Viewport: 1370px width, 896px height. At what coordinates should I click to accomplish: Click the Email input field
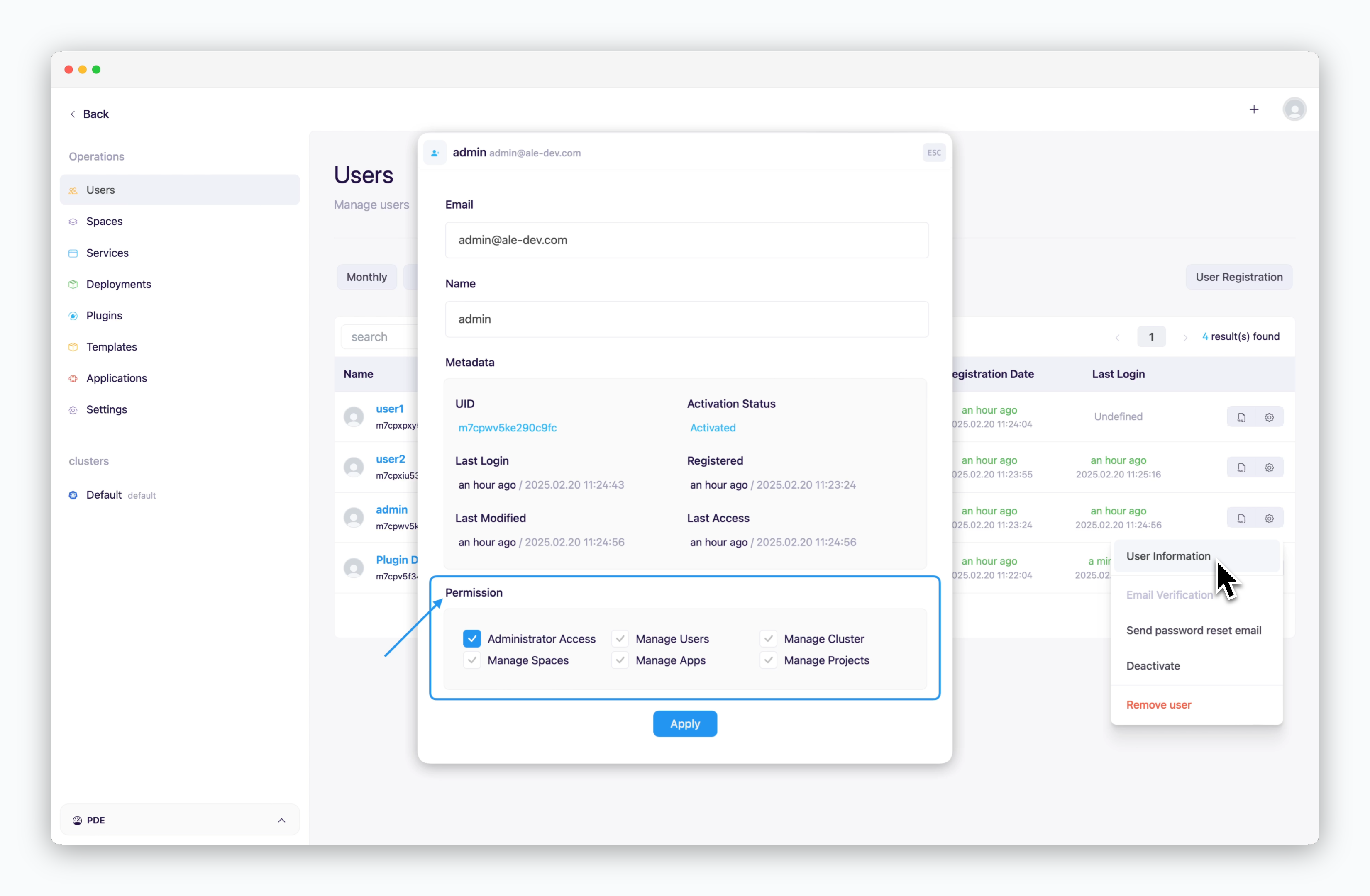[686, 240]
